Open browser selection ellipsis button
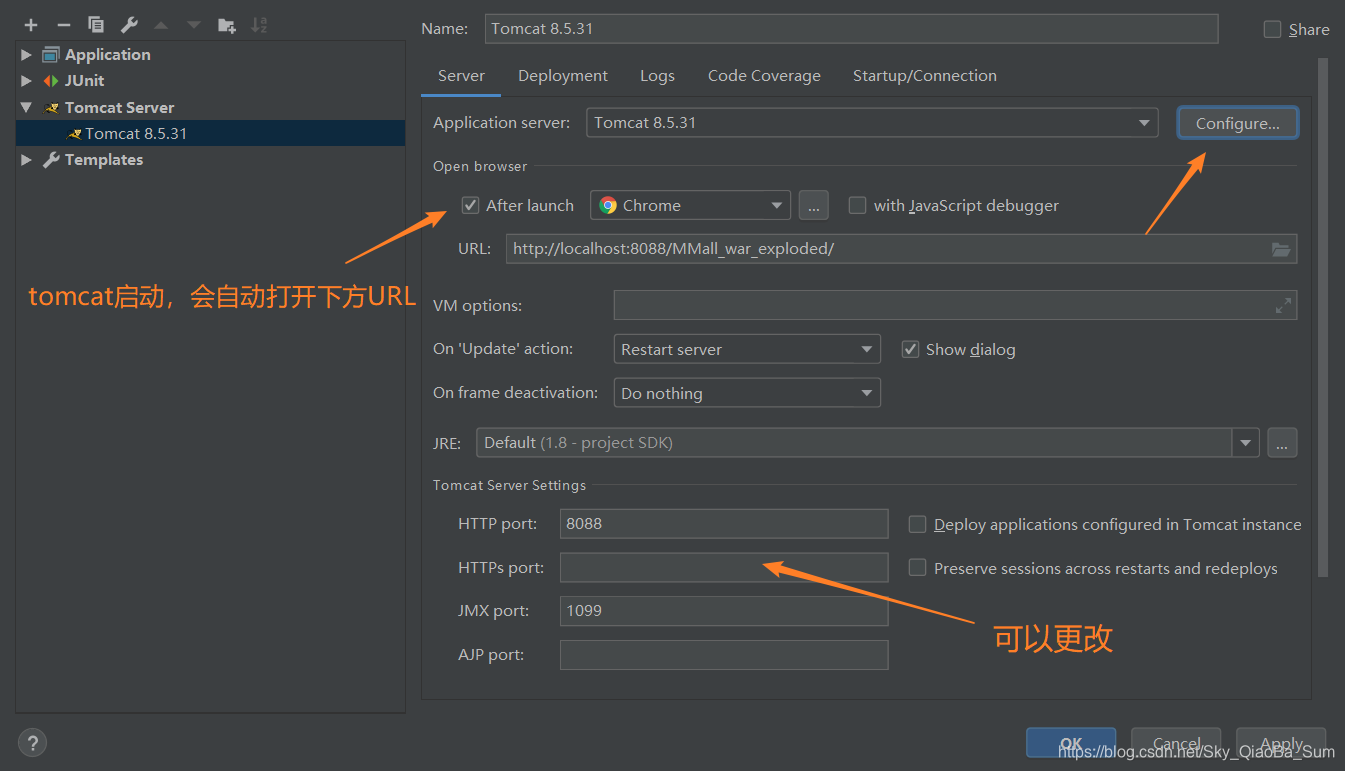The height and width of the screenshot is (771, 1345). [813, 205]
